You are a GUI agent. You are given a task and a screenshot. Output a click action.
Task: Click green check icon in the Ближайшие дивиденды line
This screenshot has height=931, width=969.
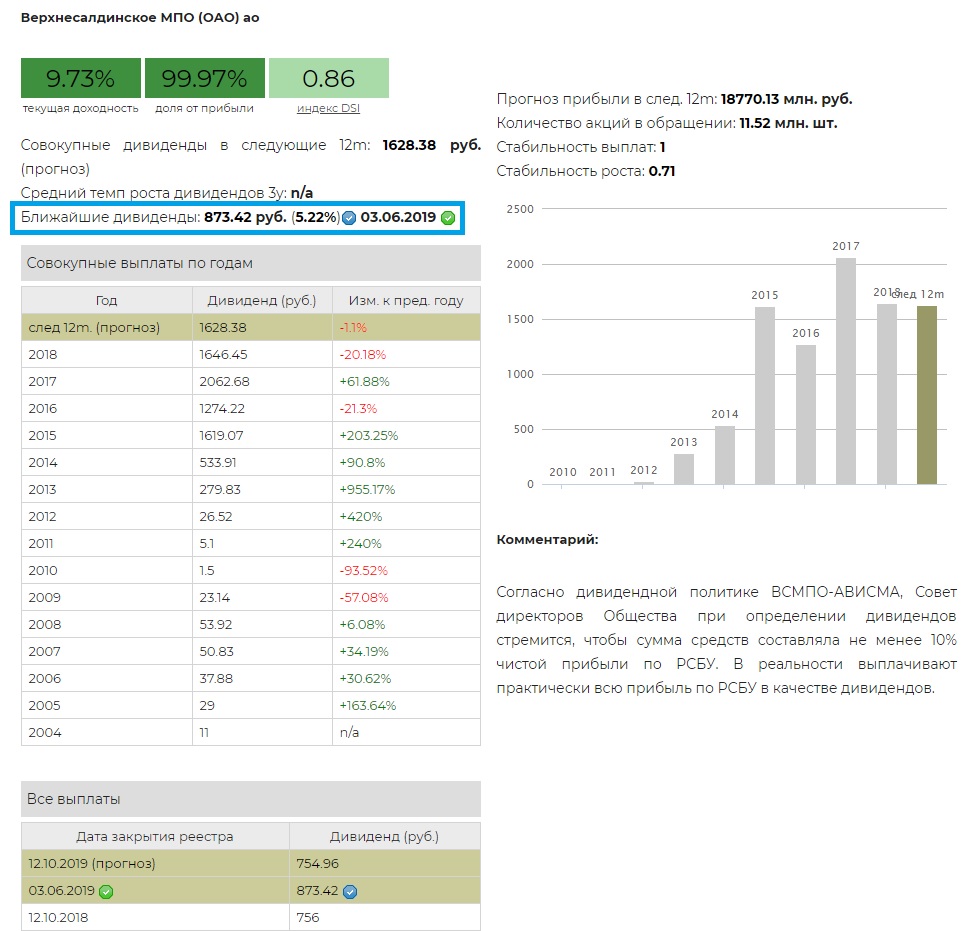coord(447,218)
